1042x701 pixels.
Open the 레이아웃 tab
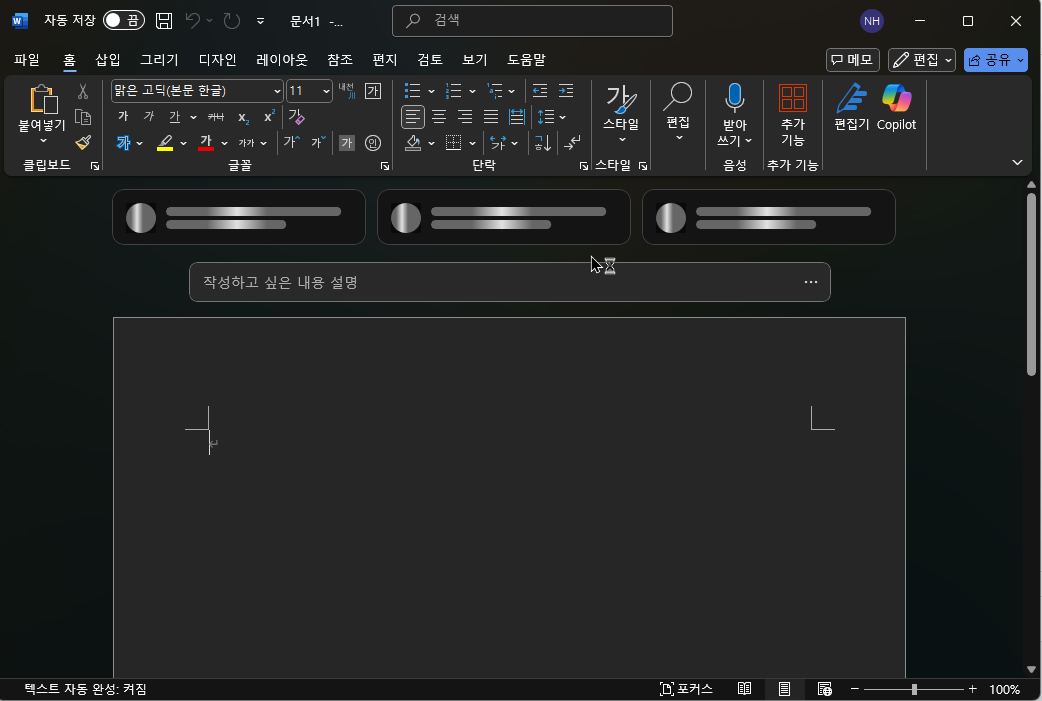[282, 60]
